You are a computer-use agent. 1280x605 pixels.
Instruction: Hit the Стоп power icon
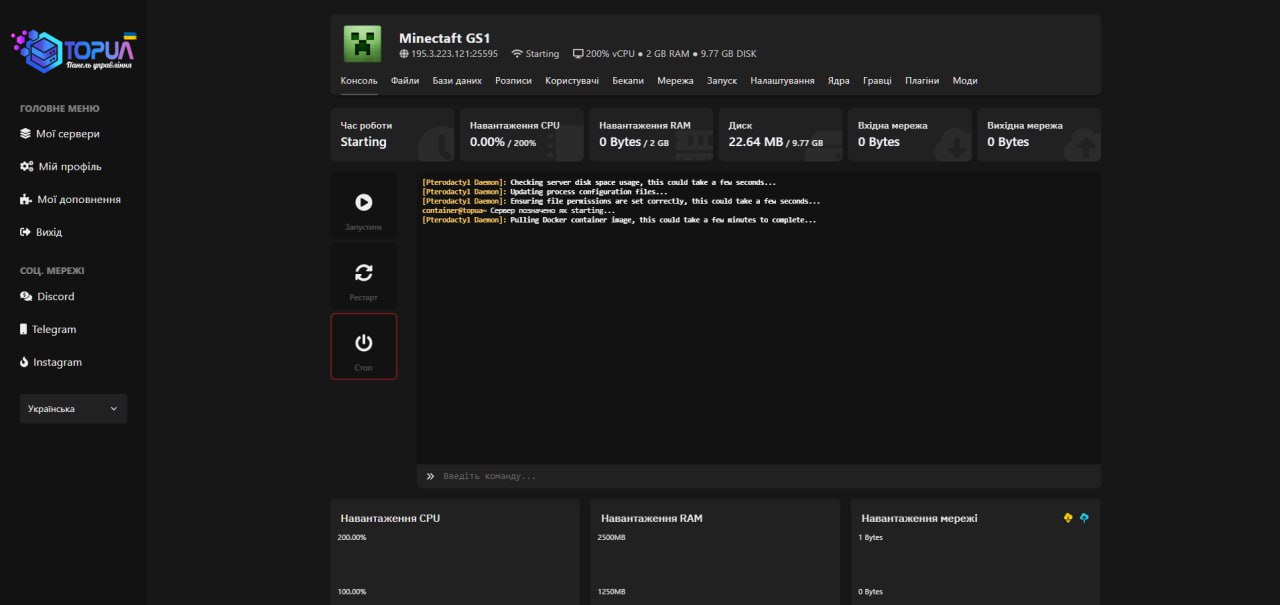point(363,343)
